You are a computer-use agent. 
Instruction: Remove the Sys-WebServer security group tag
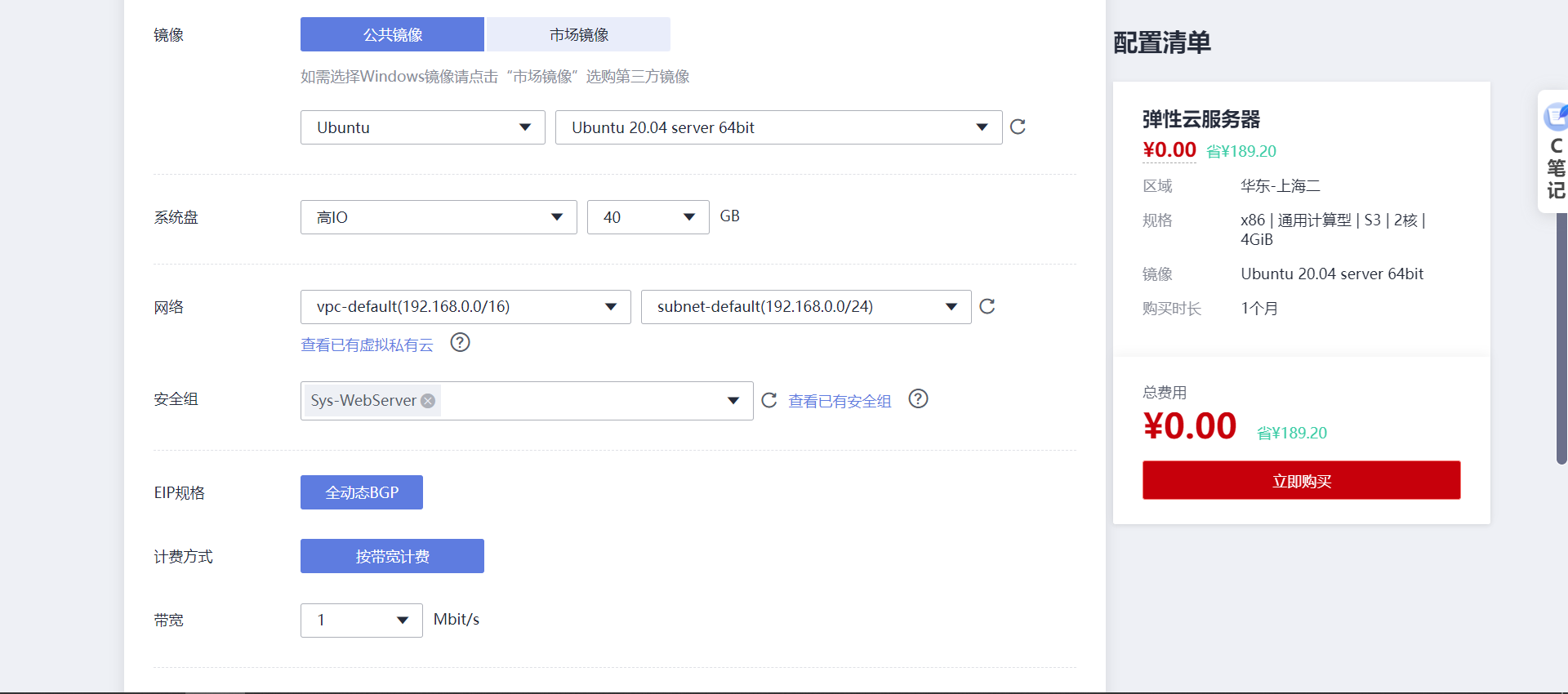click(428, 401)
